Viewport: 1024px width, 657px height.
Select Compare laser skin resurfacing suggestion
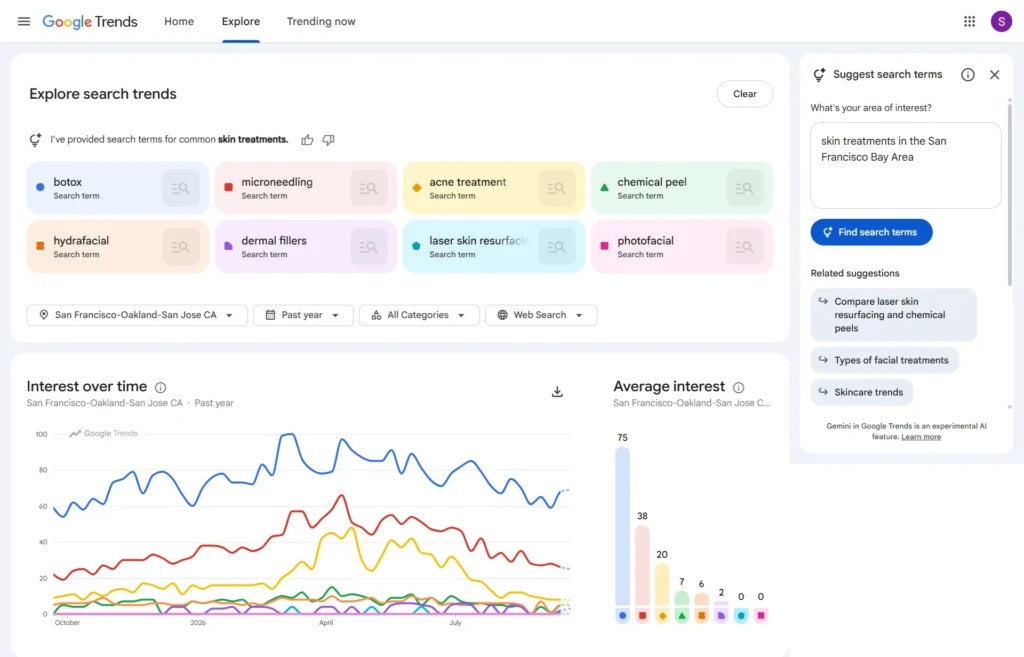coord(893,315)
